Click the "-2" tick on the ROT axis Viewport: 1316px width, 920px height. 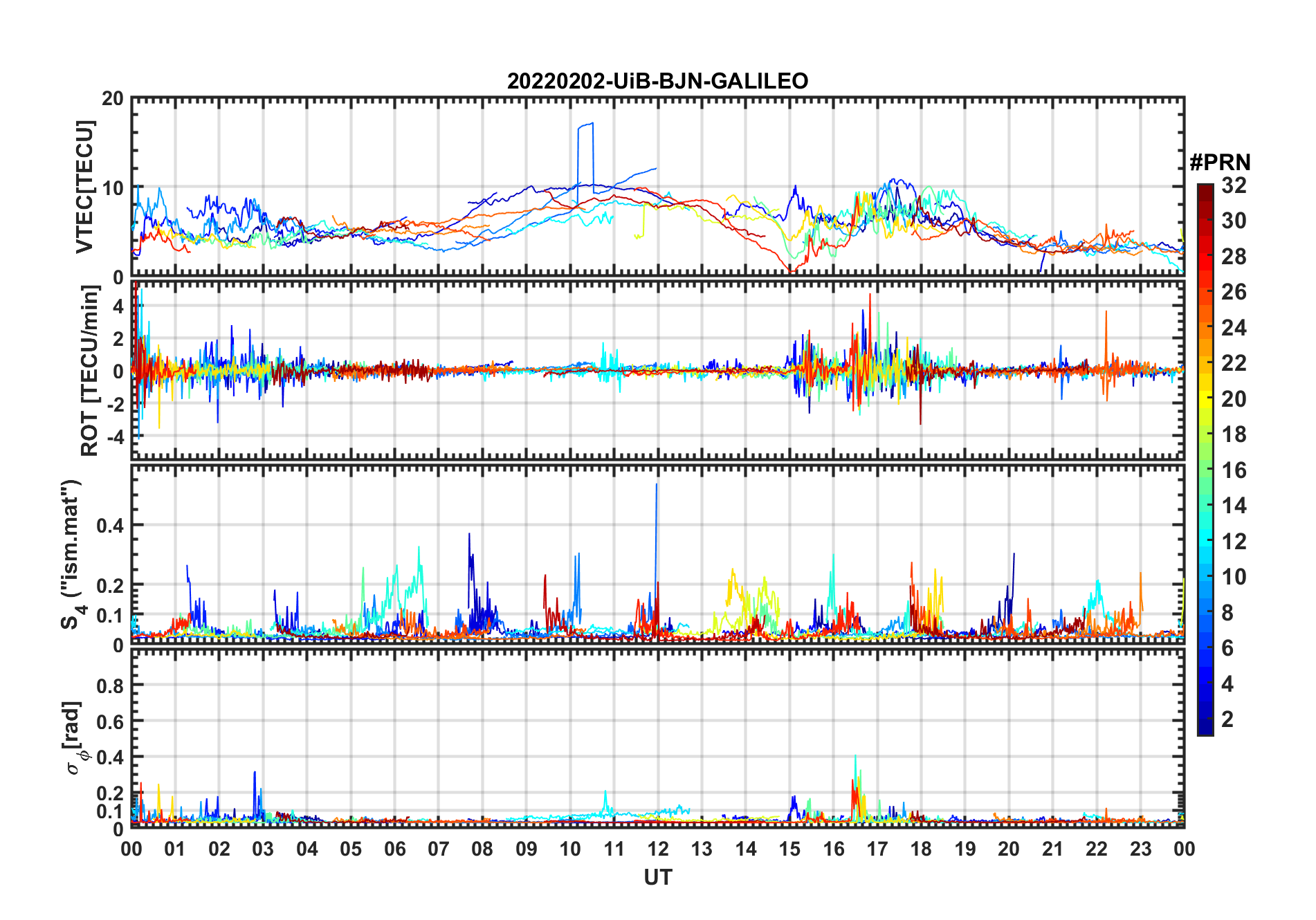click(115, 405)
